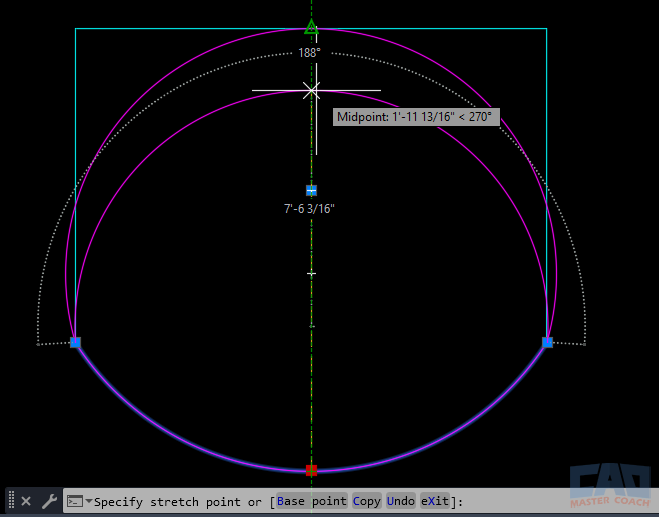
Task: Click the command prompt icon in command line
Action: pos(75,501)
